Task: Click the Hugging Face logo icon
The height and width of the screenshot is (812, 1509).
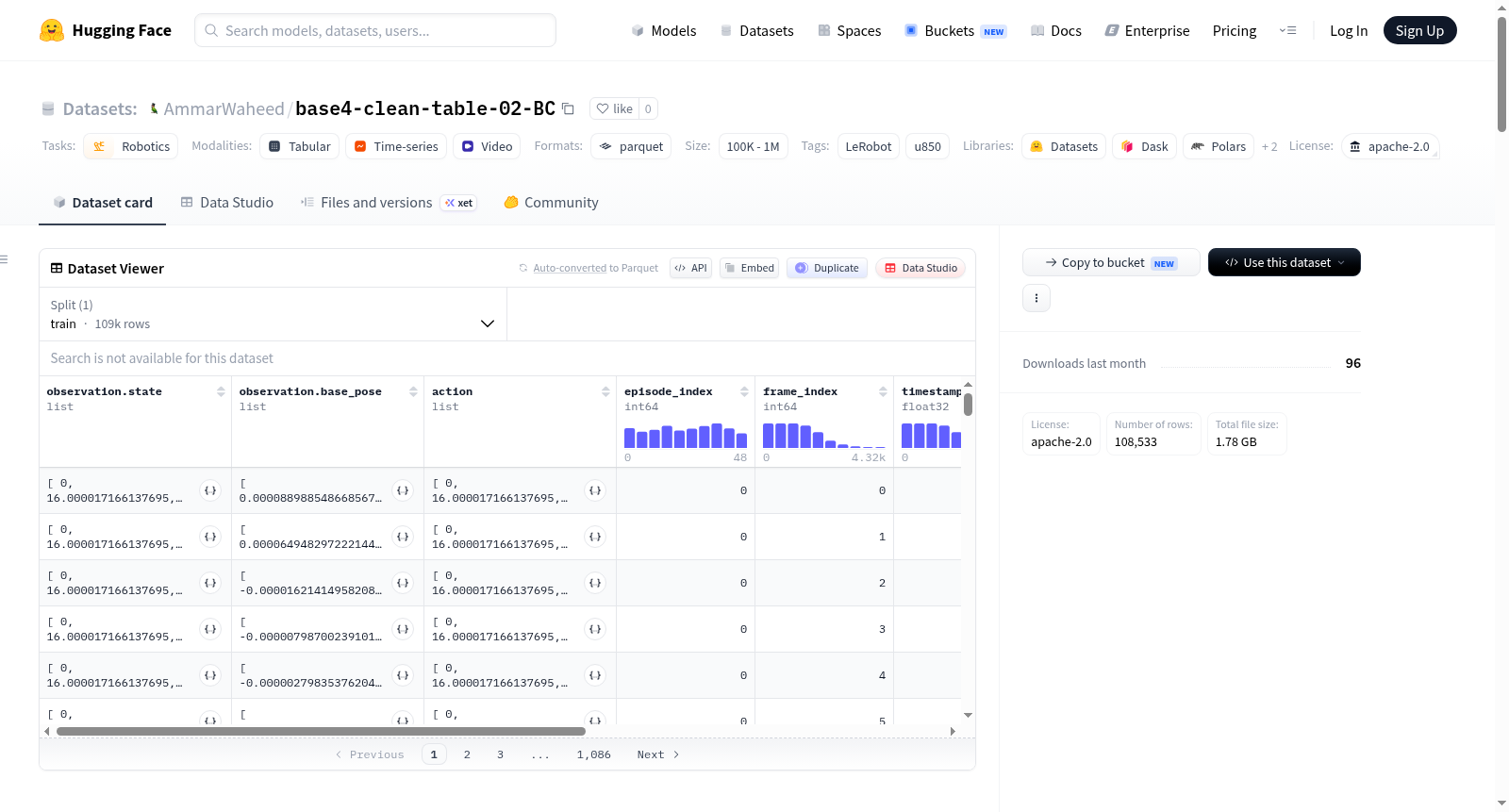Action: pos(52,30)
